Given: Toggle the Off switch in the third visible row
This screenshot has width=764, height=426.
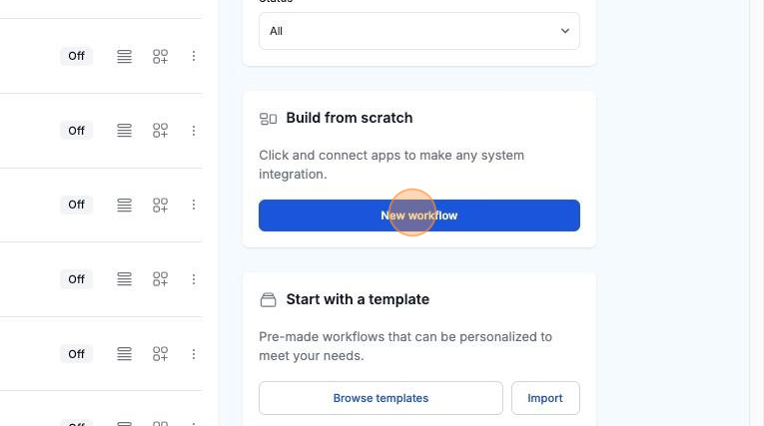Looking at the screenshot, I should pyautogui.click(x=76, y=205).
